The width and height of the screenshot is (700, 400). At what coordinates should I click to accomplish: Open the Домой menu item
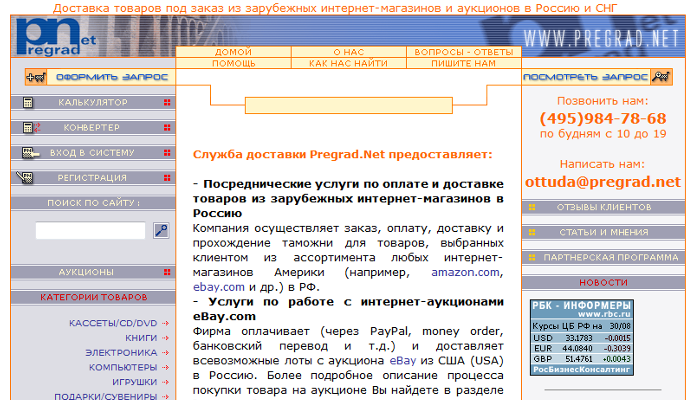point(233,52)
